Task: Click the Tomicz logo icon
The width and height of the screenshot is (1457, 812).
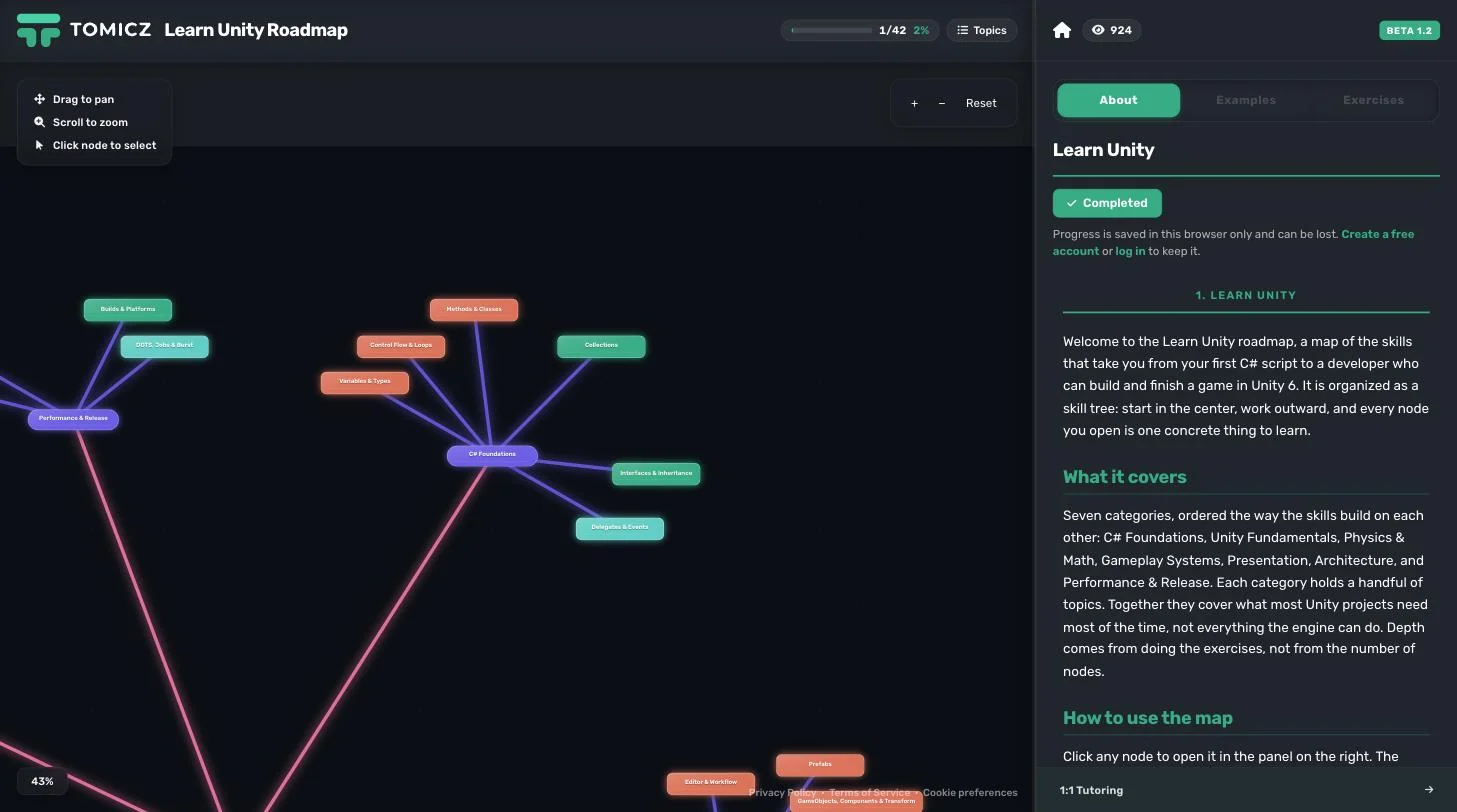Action: (x=38, y=30)
